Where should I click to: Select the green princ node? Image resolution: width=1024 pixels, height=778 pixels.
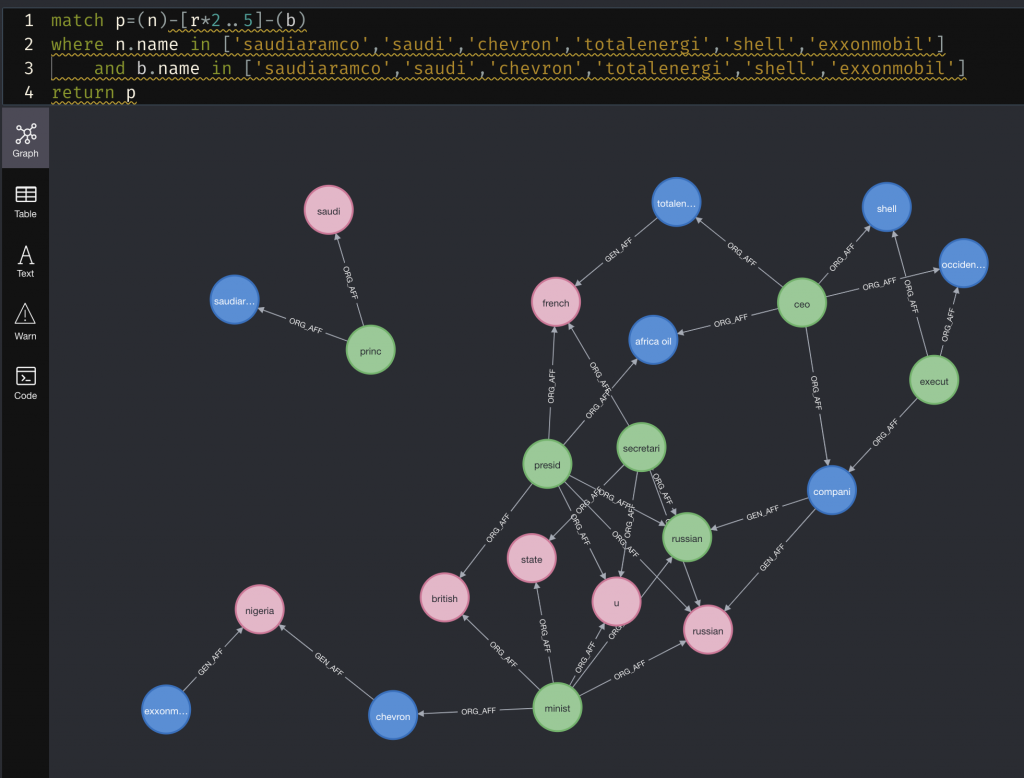click(x=370, y=350)
